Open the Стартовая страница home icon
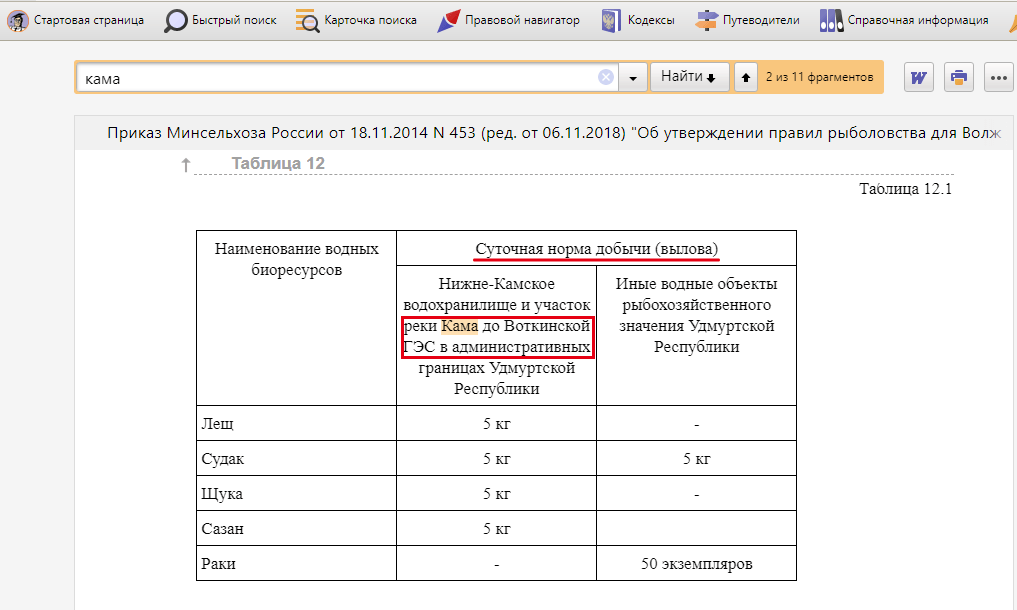Viewport: 1017px width, 610px height. pos(17,20)
